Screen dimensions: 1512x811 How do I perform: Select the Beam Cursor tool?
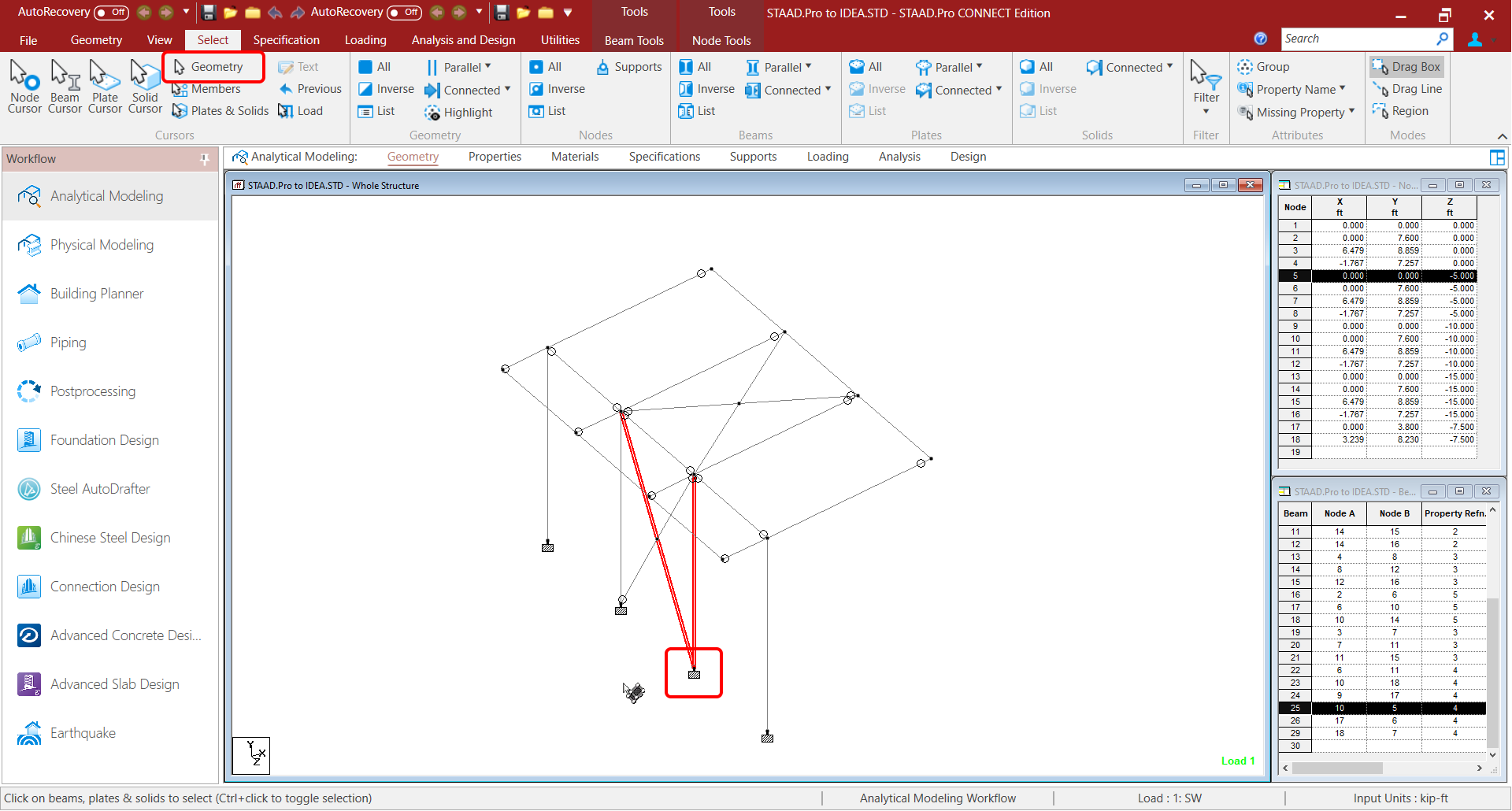click(x=65, y=85)
